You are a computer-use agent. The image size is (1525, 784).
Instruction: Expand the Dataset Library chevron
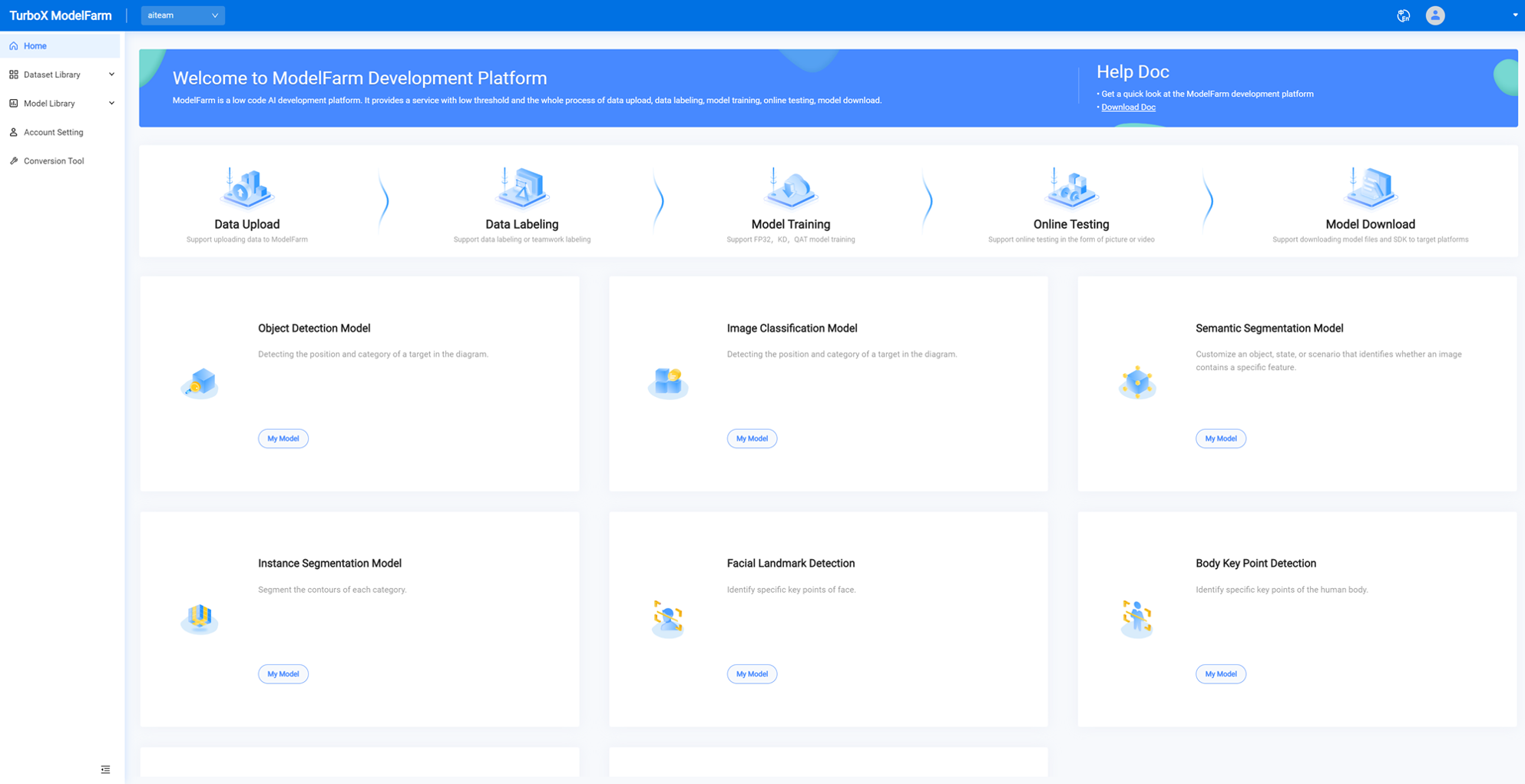111,74
